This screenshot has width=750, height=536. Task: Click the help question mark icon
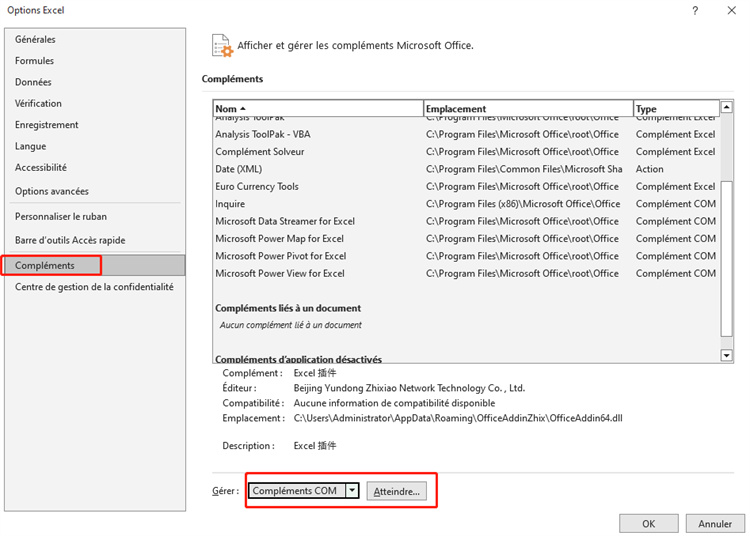point(695,11)
